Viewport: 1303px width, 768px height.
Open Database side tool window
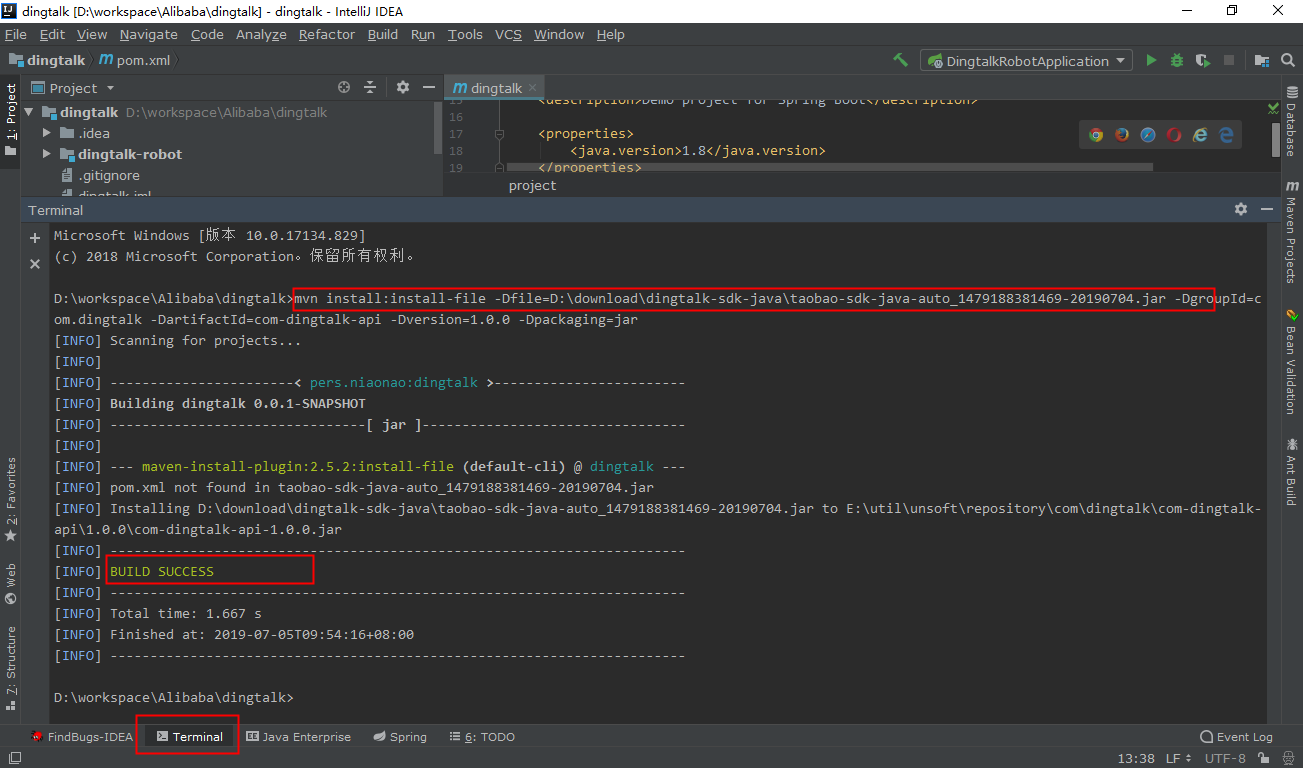1292,122
